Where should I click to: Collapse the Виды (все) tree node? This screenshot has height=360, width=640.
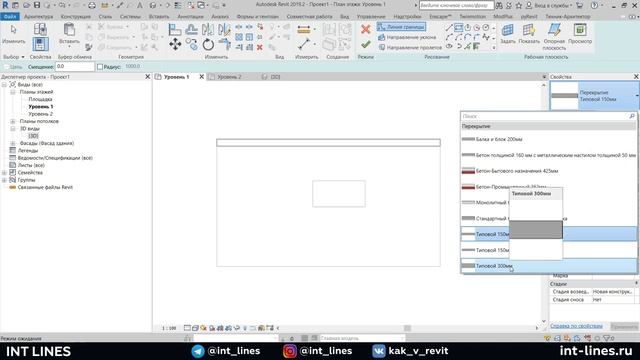pos(4,84)
